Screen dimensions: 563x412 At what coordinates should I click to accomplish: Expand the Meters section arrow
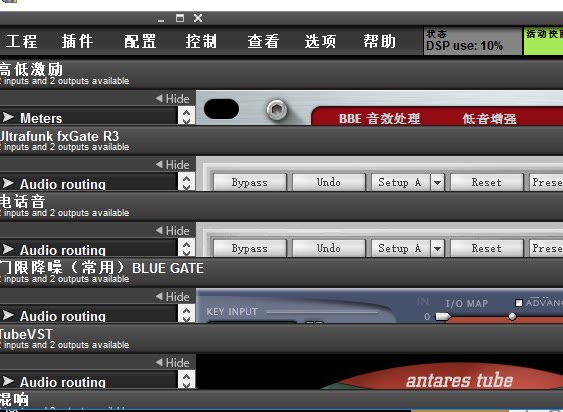pos(8,117)
